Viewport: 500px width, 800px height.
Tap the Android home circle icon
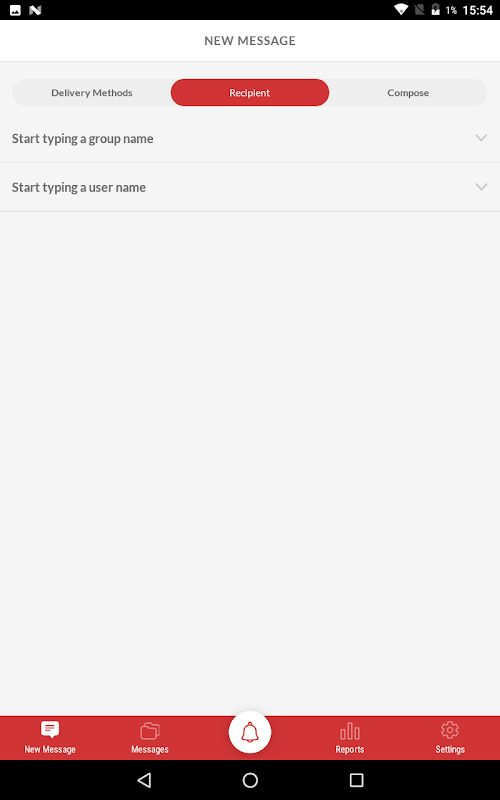click(x=250, y=780)
